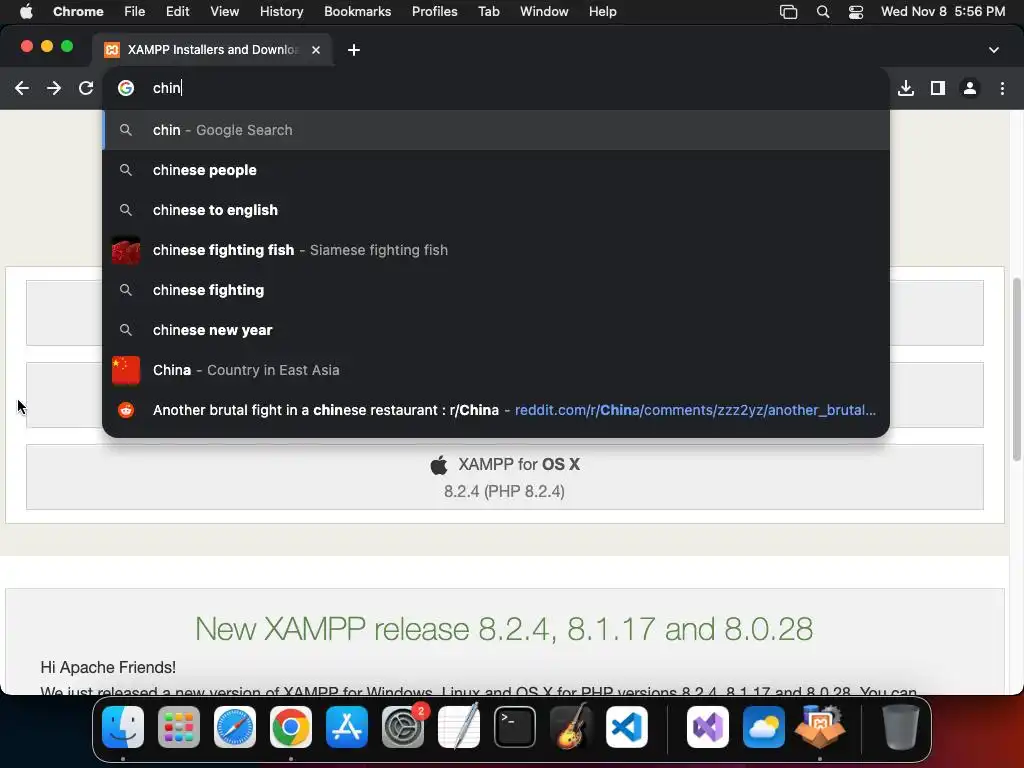Open Launchpad from the Dock
The height and width of the screenshot is (768, 1024).
click(179, 727)
